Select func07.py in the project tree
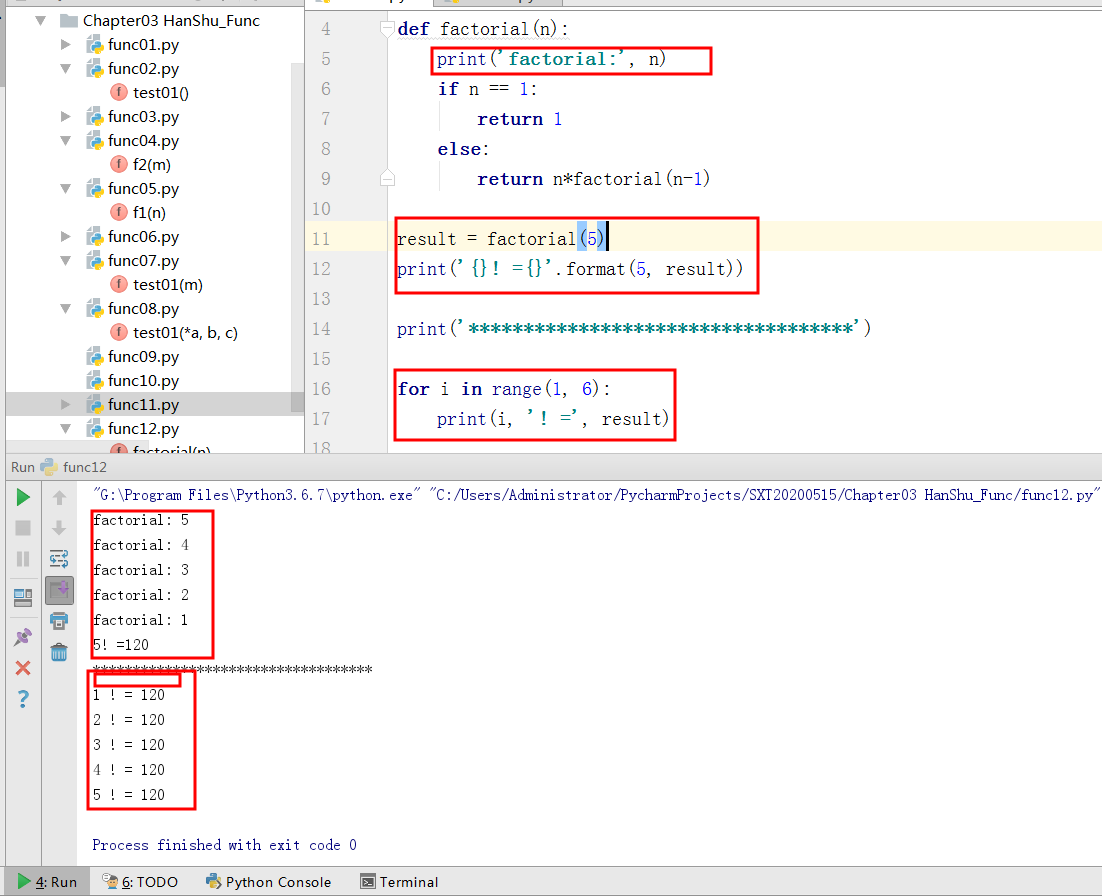Screen dimensions: 1102x896 143,260
